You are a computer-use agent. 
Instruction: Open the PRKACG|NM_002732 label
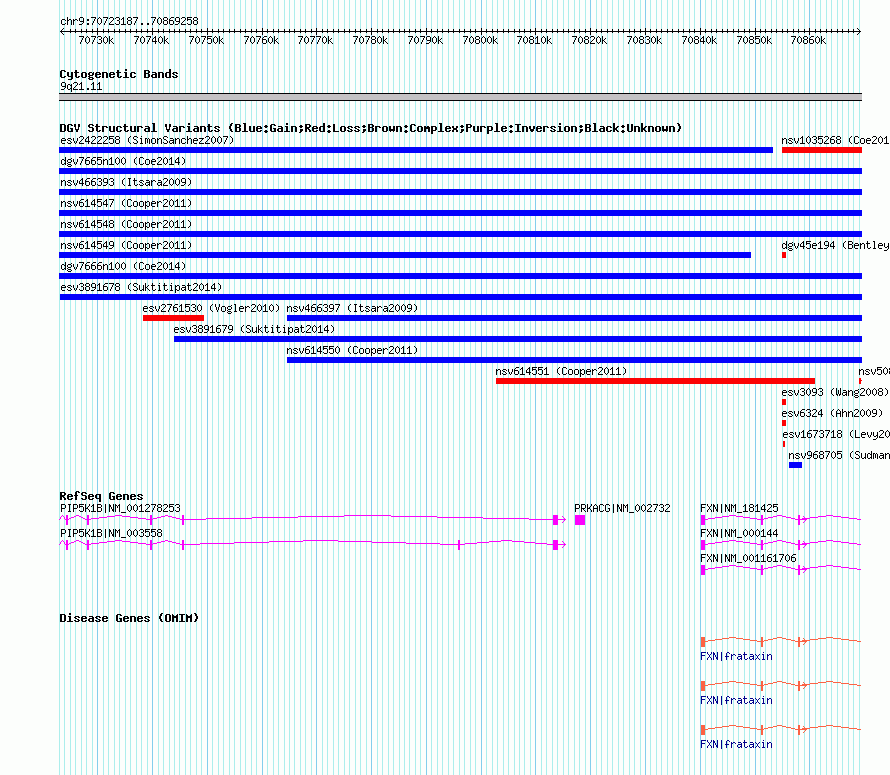622,508
